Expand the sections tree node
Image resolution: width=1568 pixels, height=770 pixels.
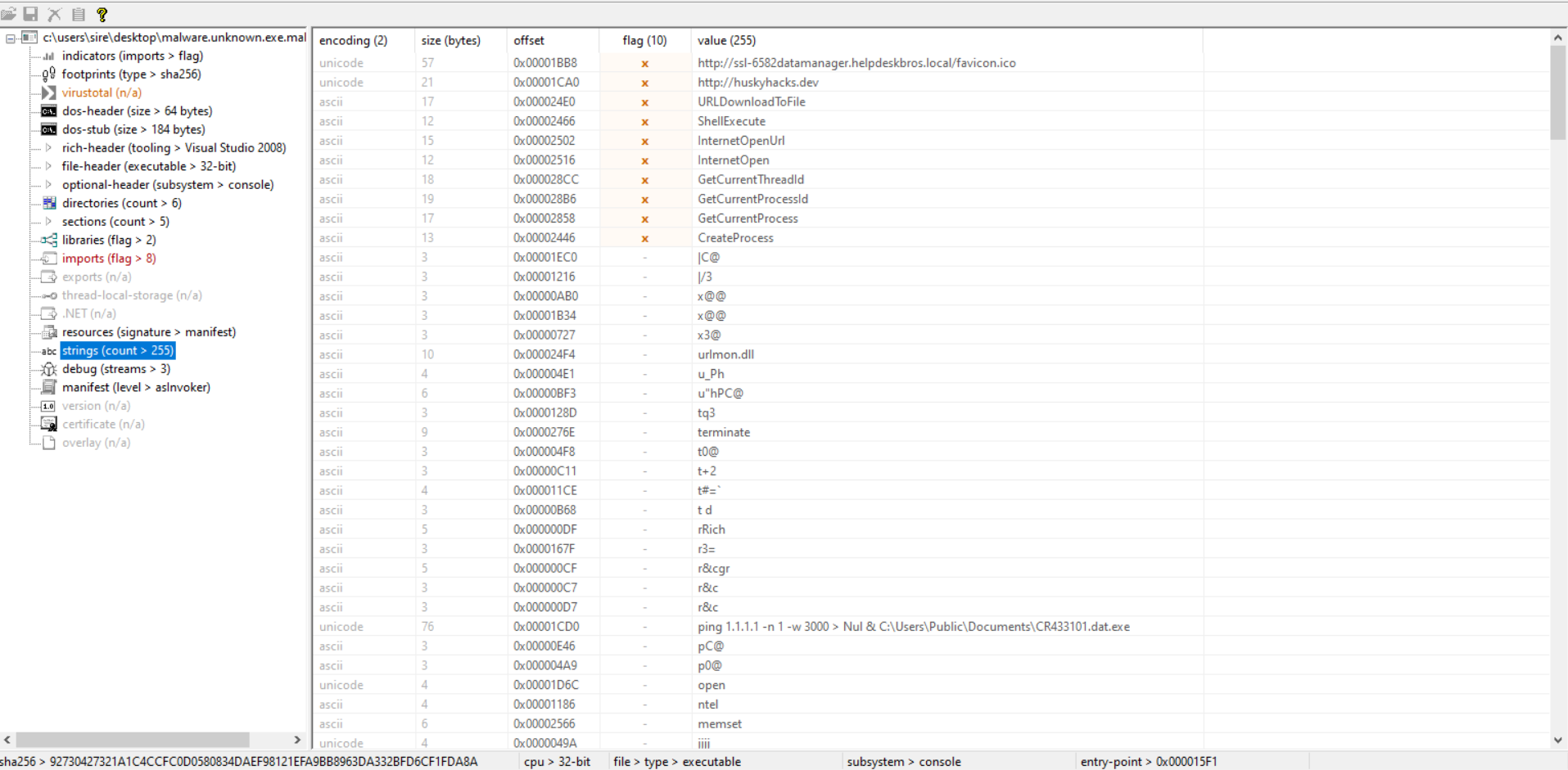pos(48,222)
